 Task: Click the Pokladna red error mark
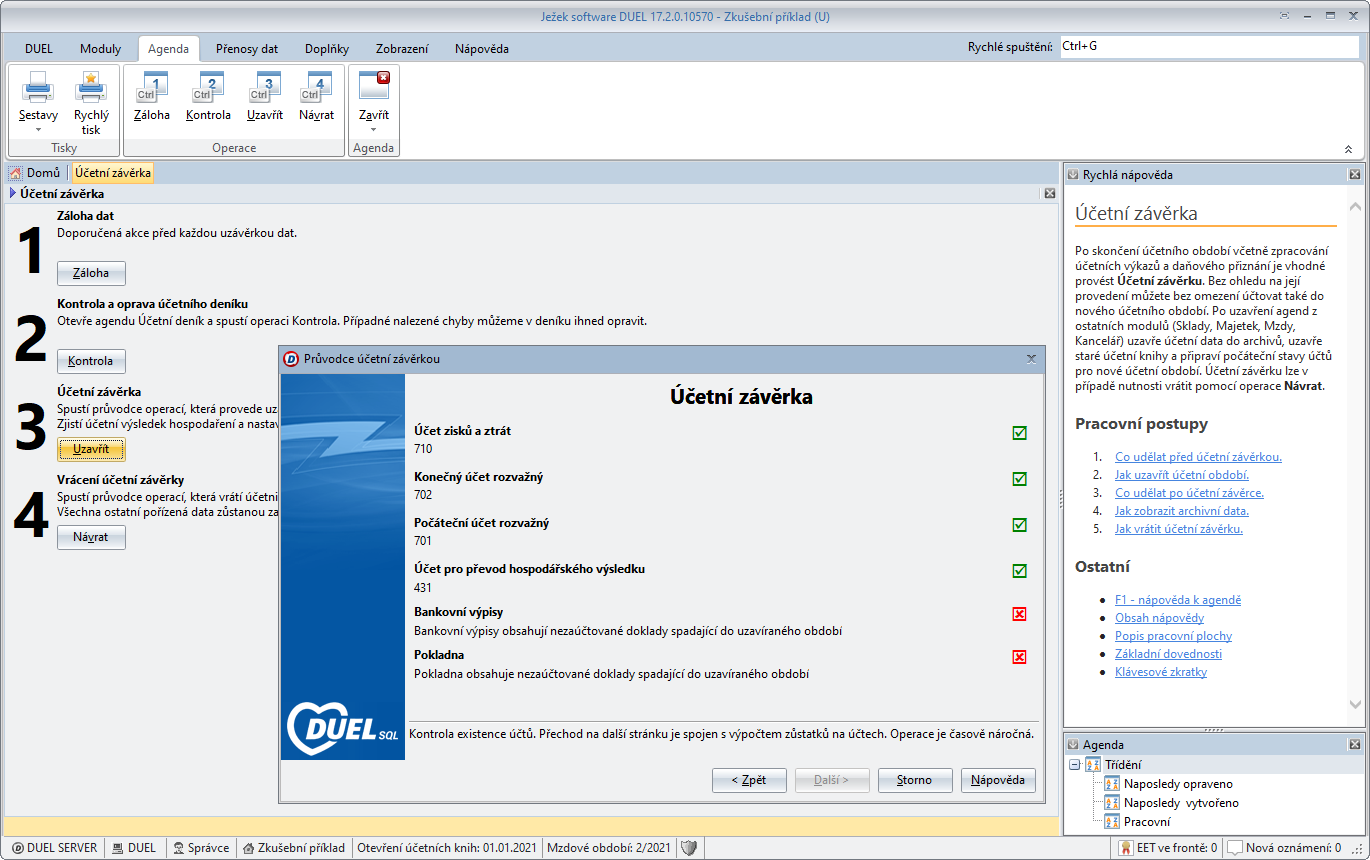coord(1019,657)
